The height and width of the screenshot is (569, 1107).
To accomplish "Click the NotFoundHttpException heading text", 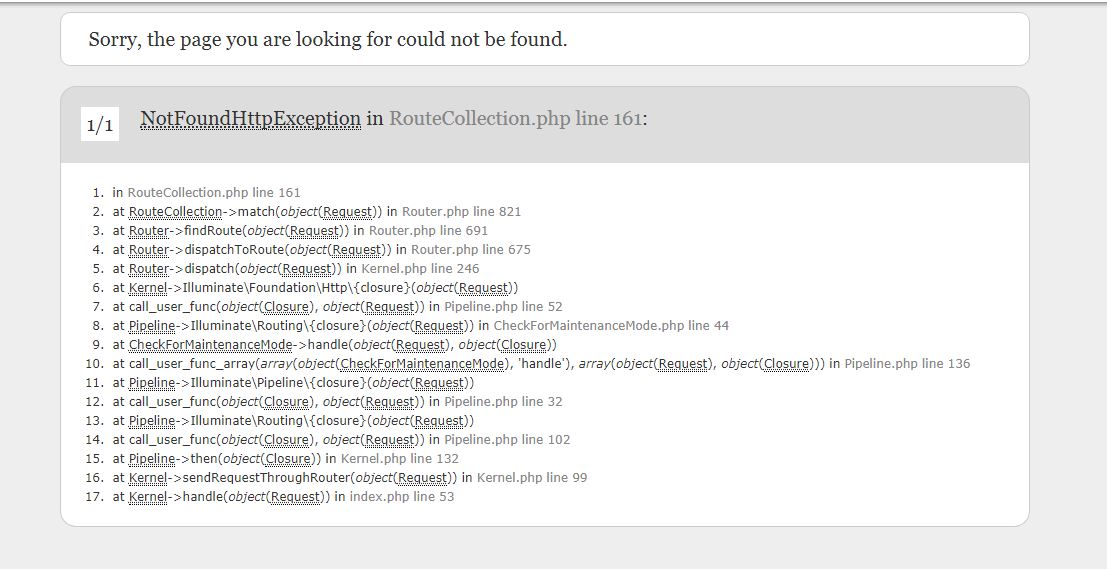I will pos(250,119).
